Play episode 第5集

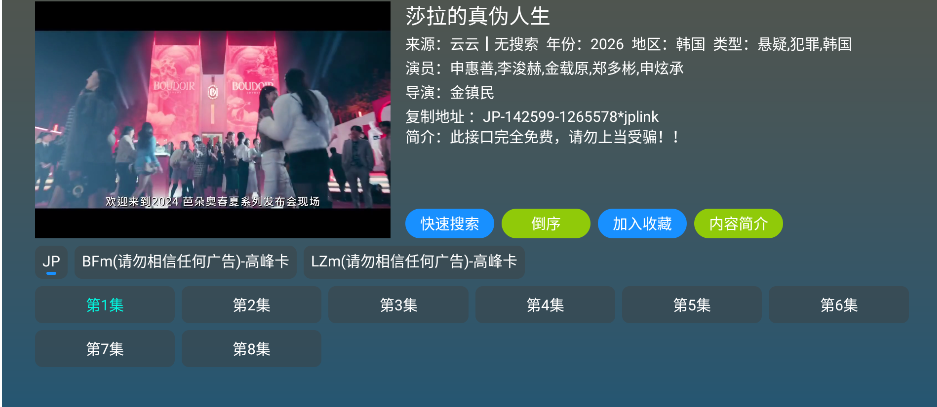point(692,305)
